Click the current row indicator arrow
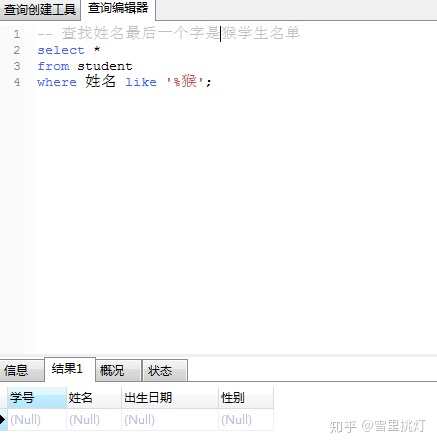This screenshot has width=437, height=446. tap(3, 420)
